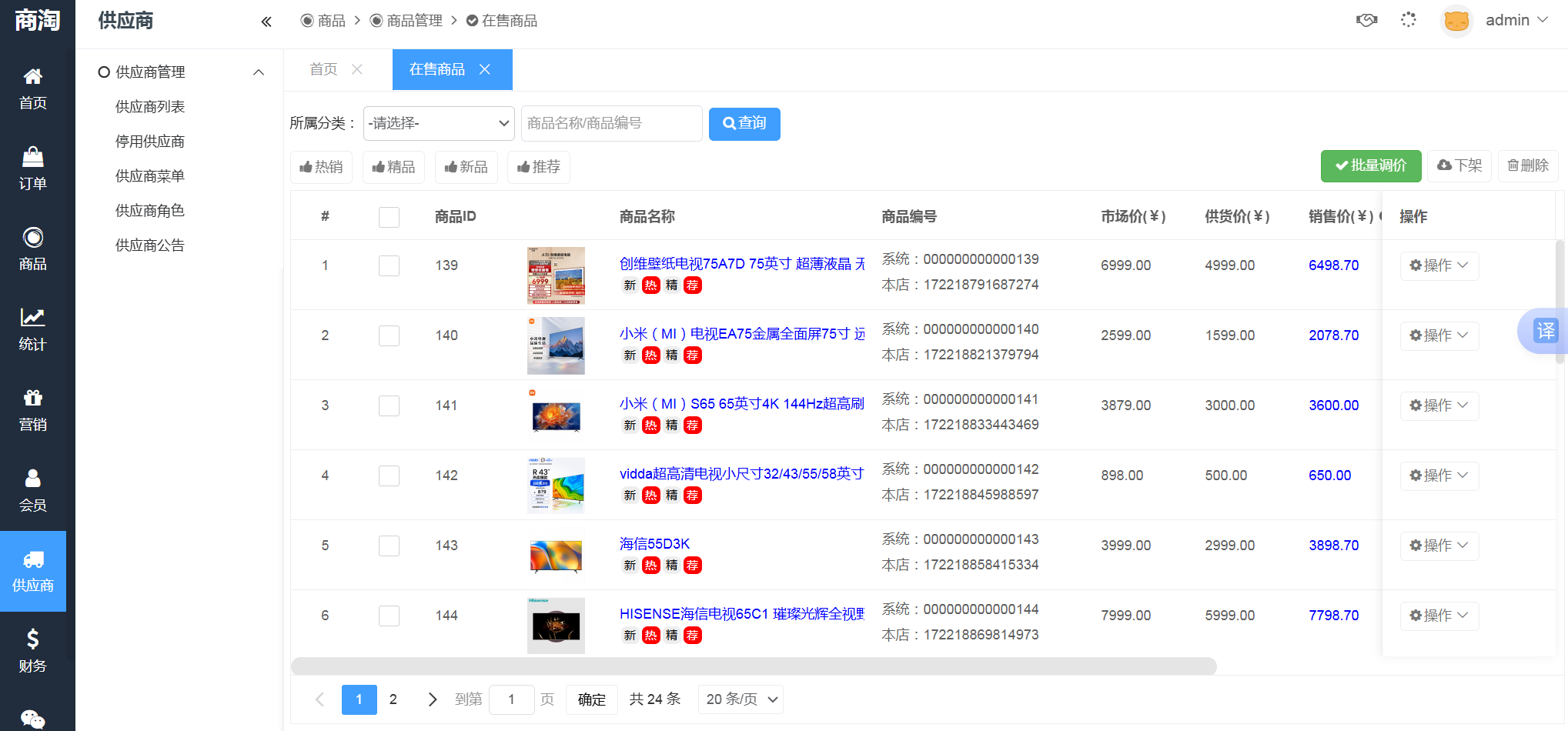Open the 会员 (Members) sidebar icon
This screenshot has width=1568, height=731.
coord(32,490)
